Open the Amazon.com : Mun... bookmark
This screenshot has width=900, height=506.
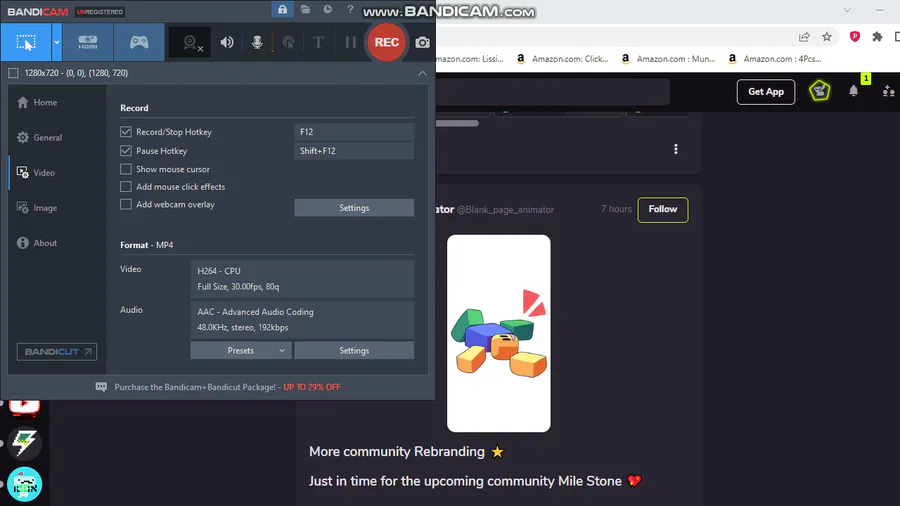[668, 59]
